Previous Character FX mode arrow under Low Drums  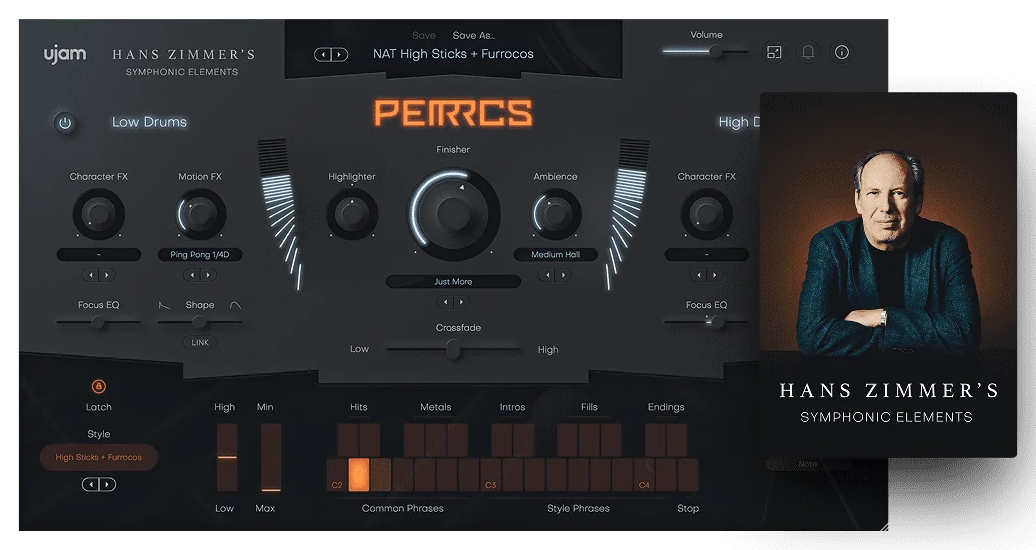point(91,275)
